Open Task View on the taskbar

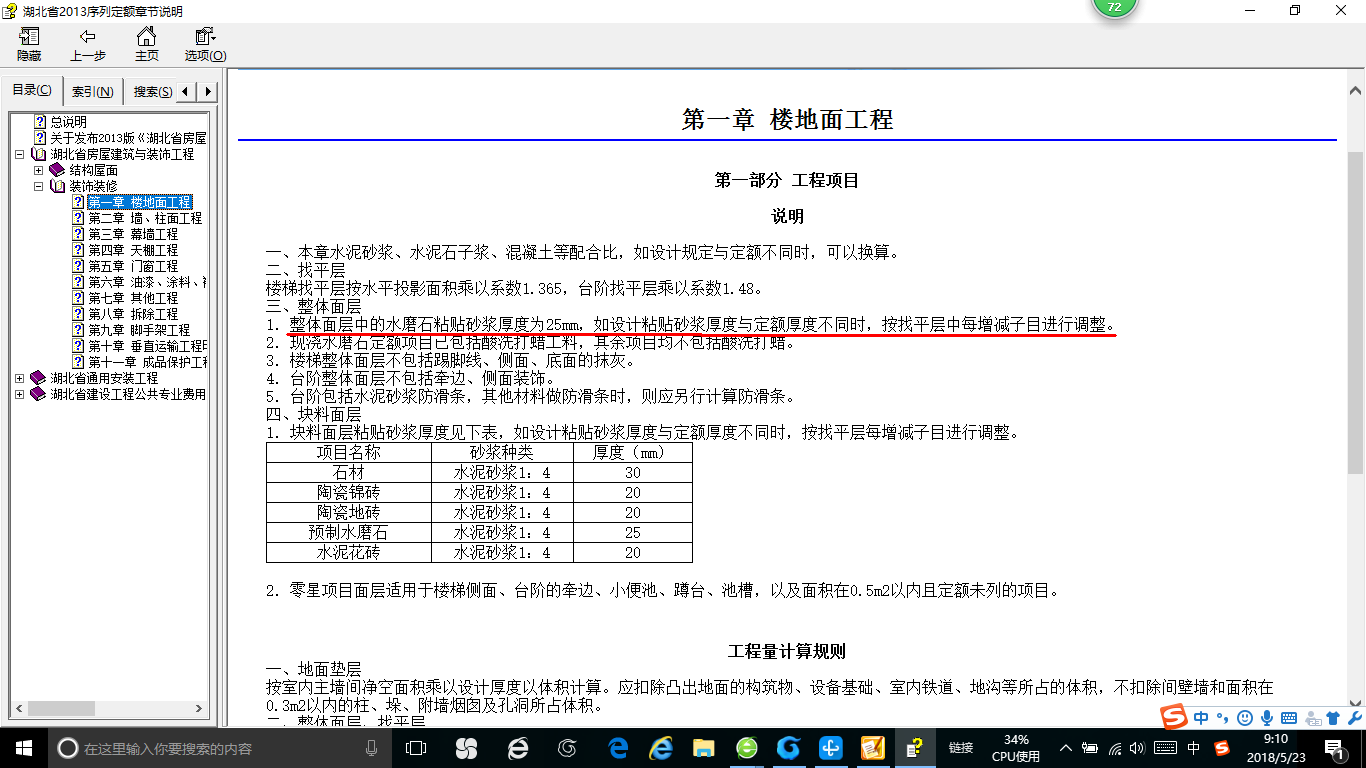[x=416, y=747]
